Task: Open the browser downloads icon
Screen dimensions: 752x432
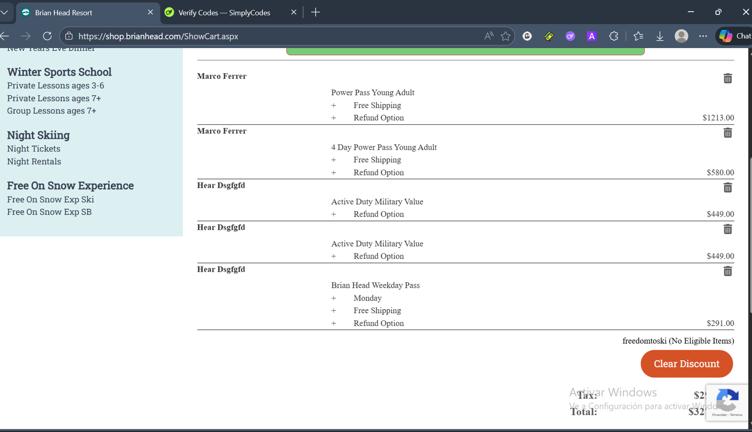Action: (x=660, y=36)
